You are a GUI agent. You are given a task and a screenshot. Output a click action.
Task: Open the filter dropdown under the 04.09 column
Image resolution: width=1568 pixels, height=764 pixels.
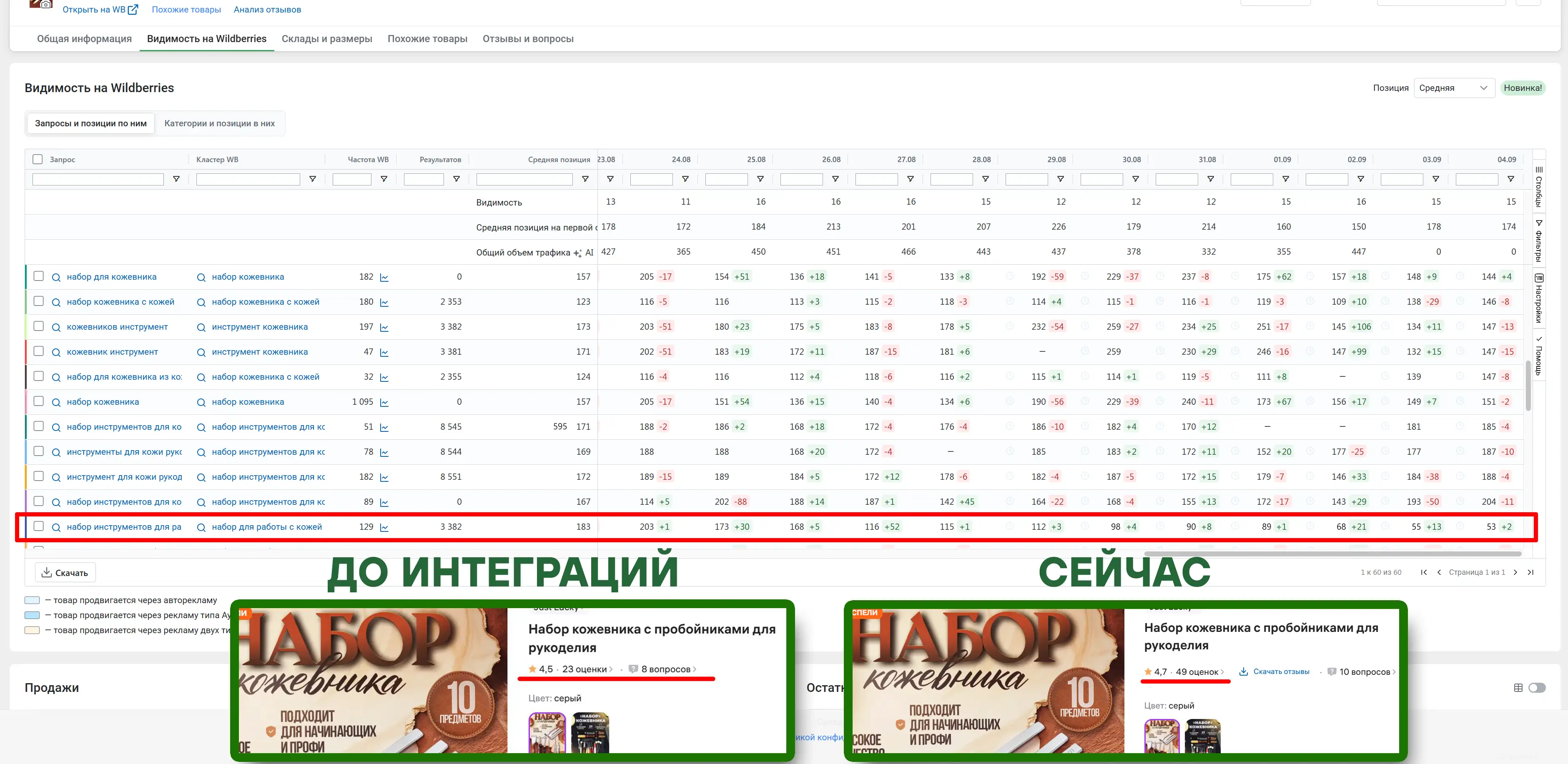1511,179
